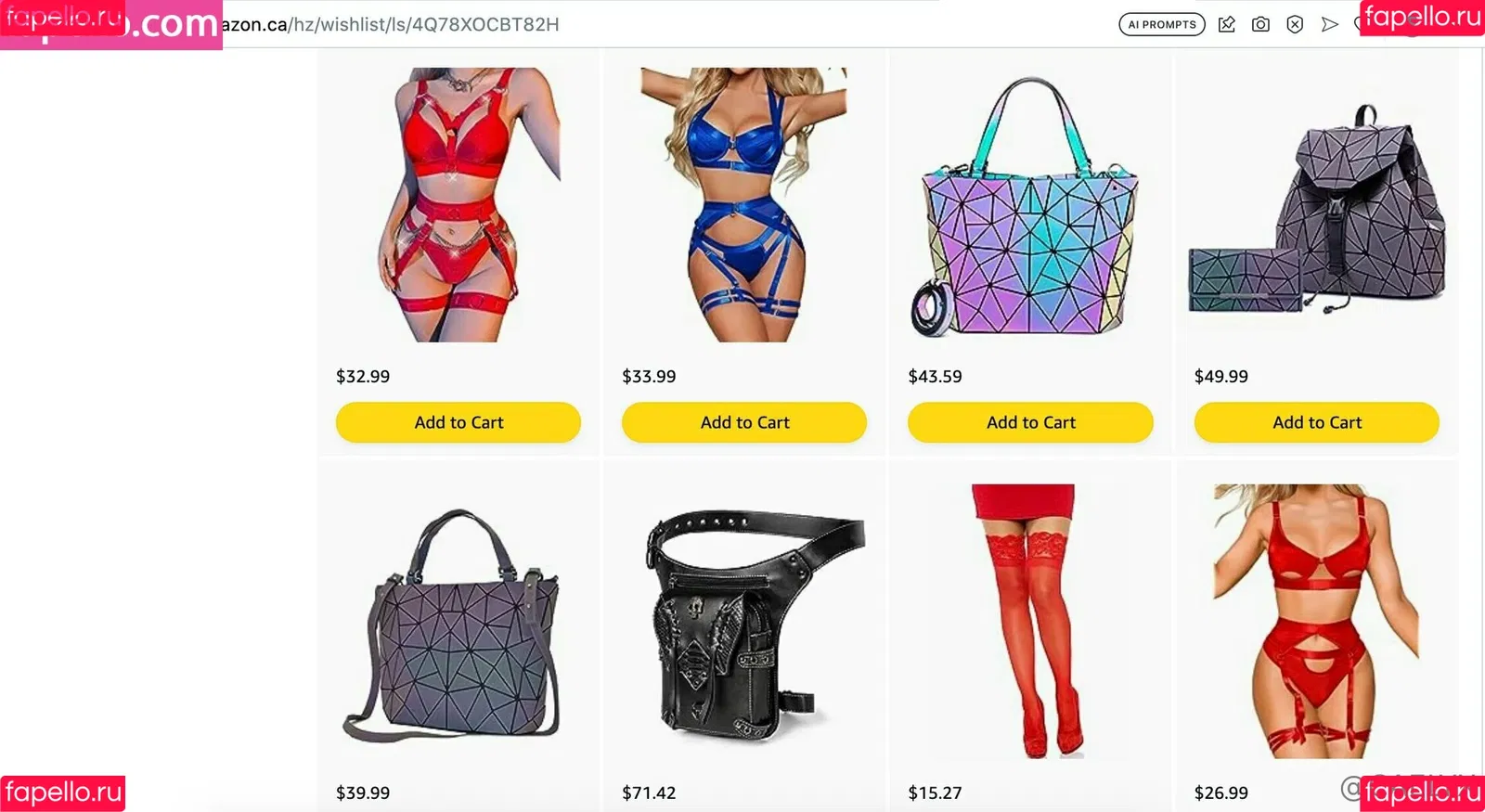Add the $32.99 red set to cart
Screen dimensions: 1485x812
coord(458,422)
